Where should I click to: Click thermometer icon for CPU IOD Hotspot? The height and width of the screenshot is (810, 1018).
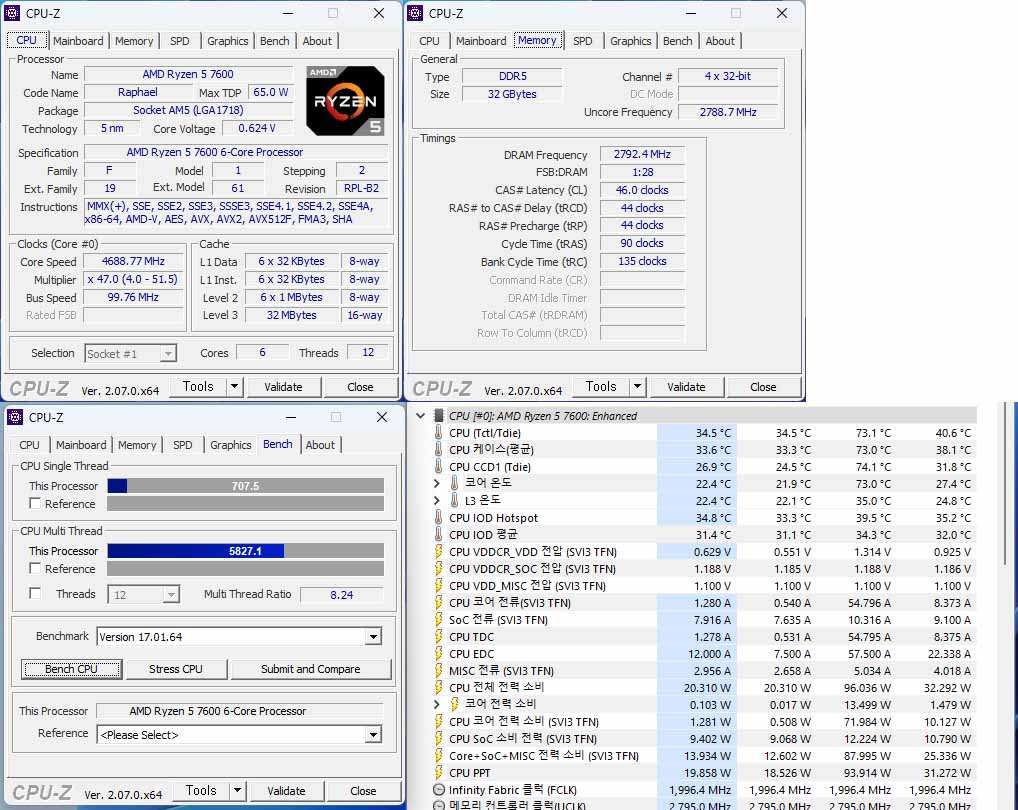click(439, 517)
